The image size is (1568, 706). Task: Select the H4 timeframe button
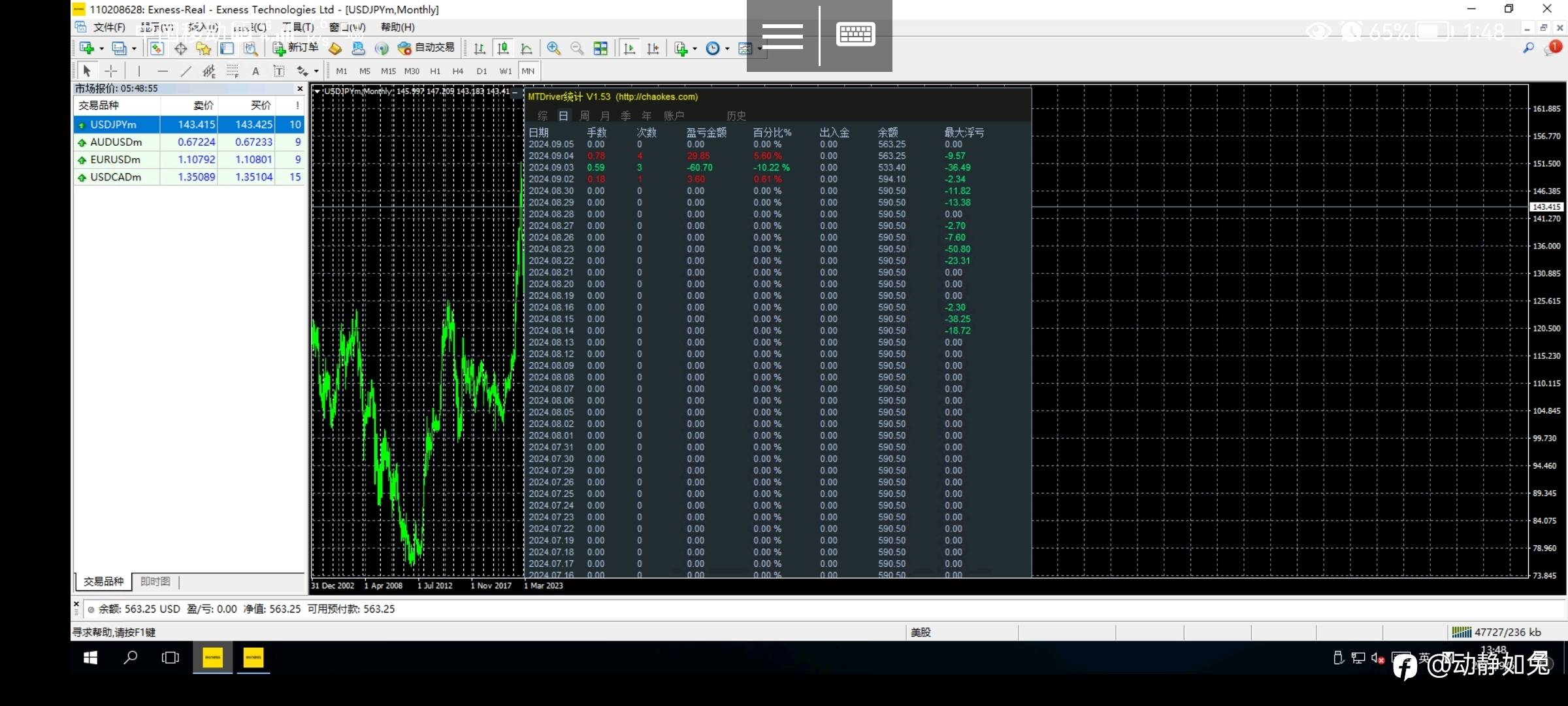point(457,71)
